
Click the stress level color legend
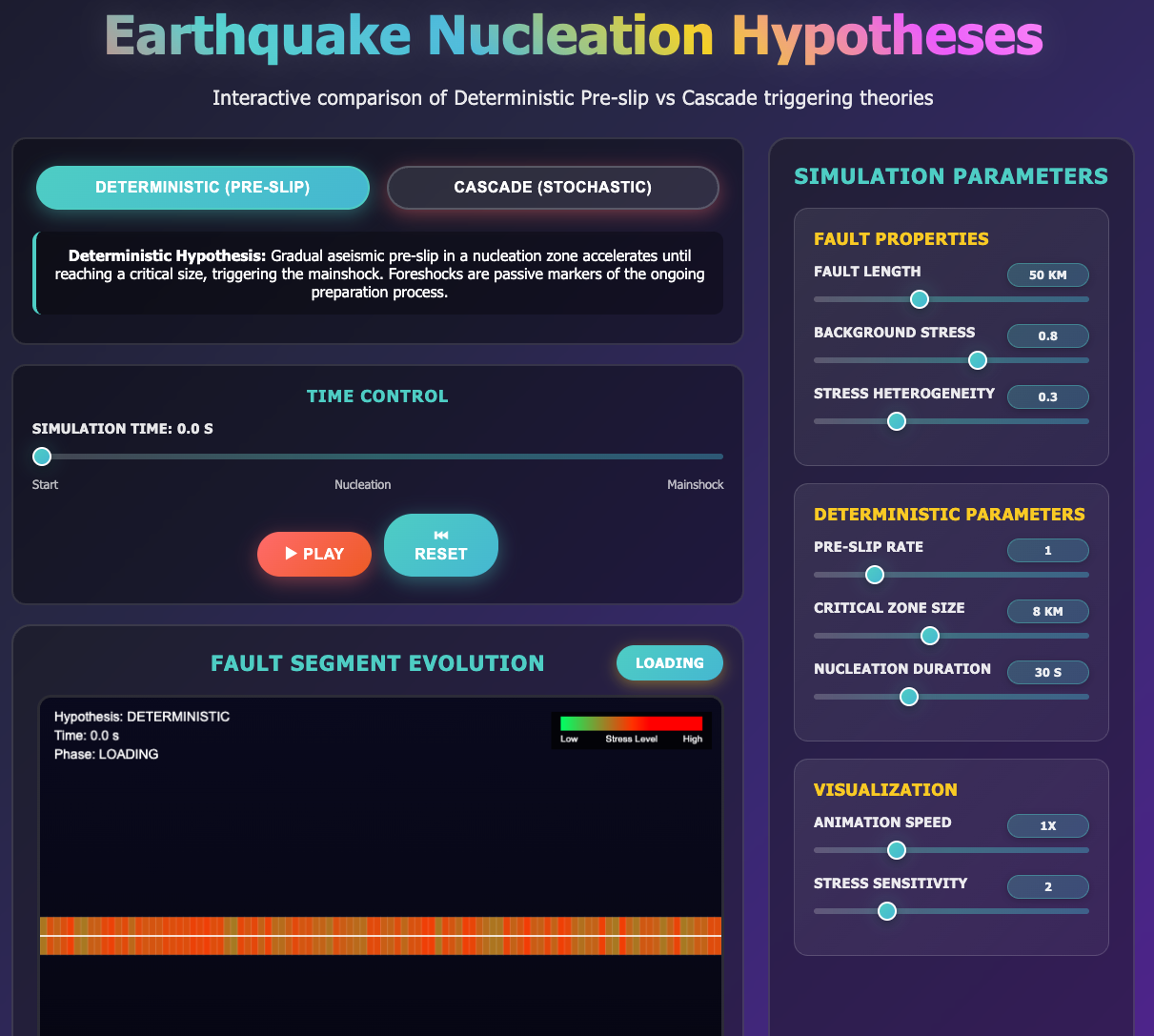coord(631,729)
